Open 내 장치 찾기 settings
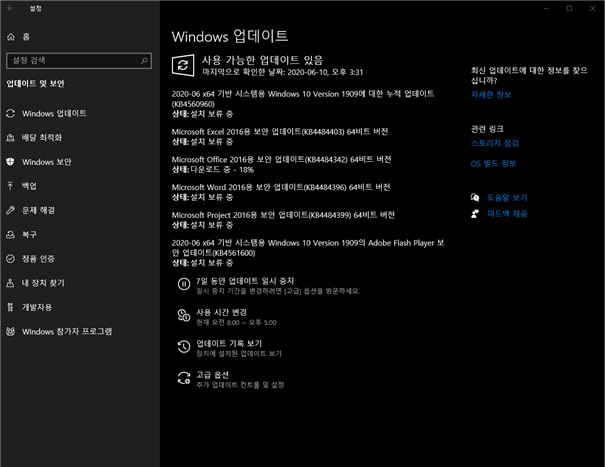Screen dimensions: 605x467 (43, 283)
